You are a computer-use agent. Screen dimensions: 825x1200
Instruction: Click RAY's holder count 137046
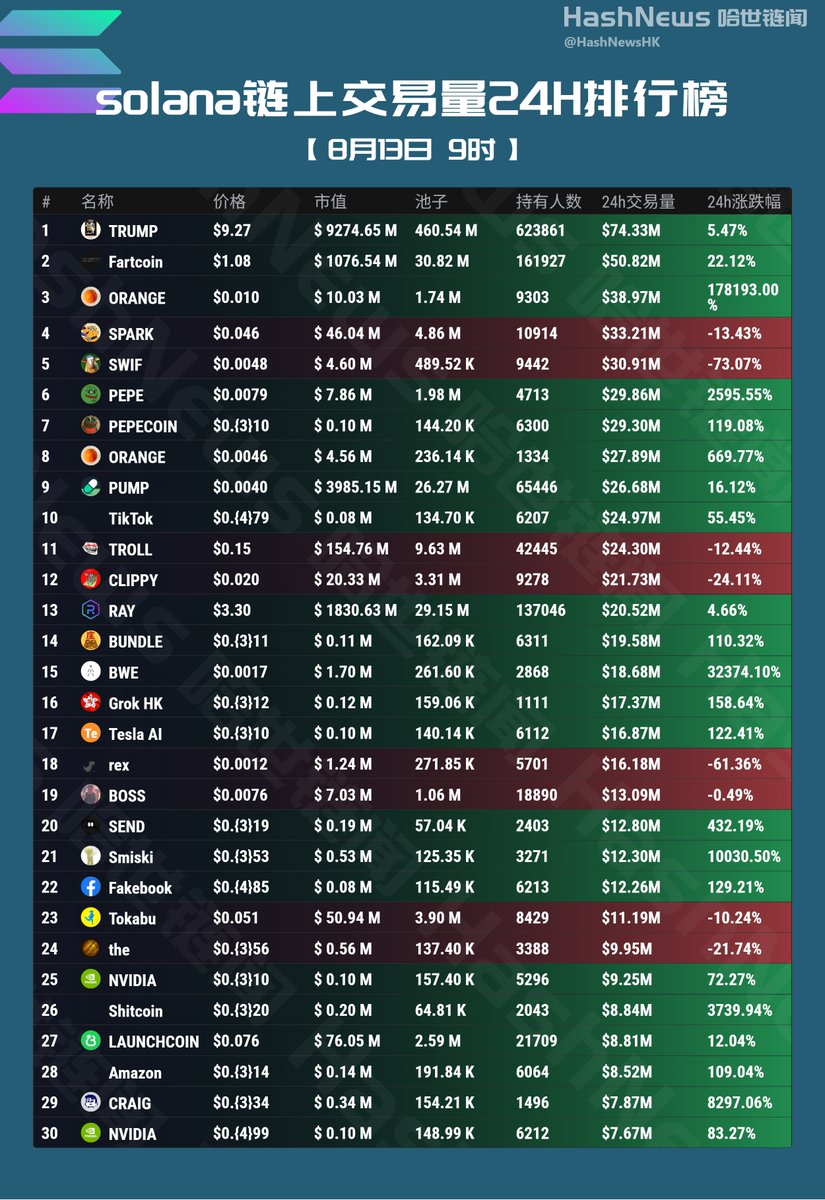[541, 611]
